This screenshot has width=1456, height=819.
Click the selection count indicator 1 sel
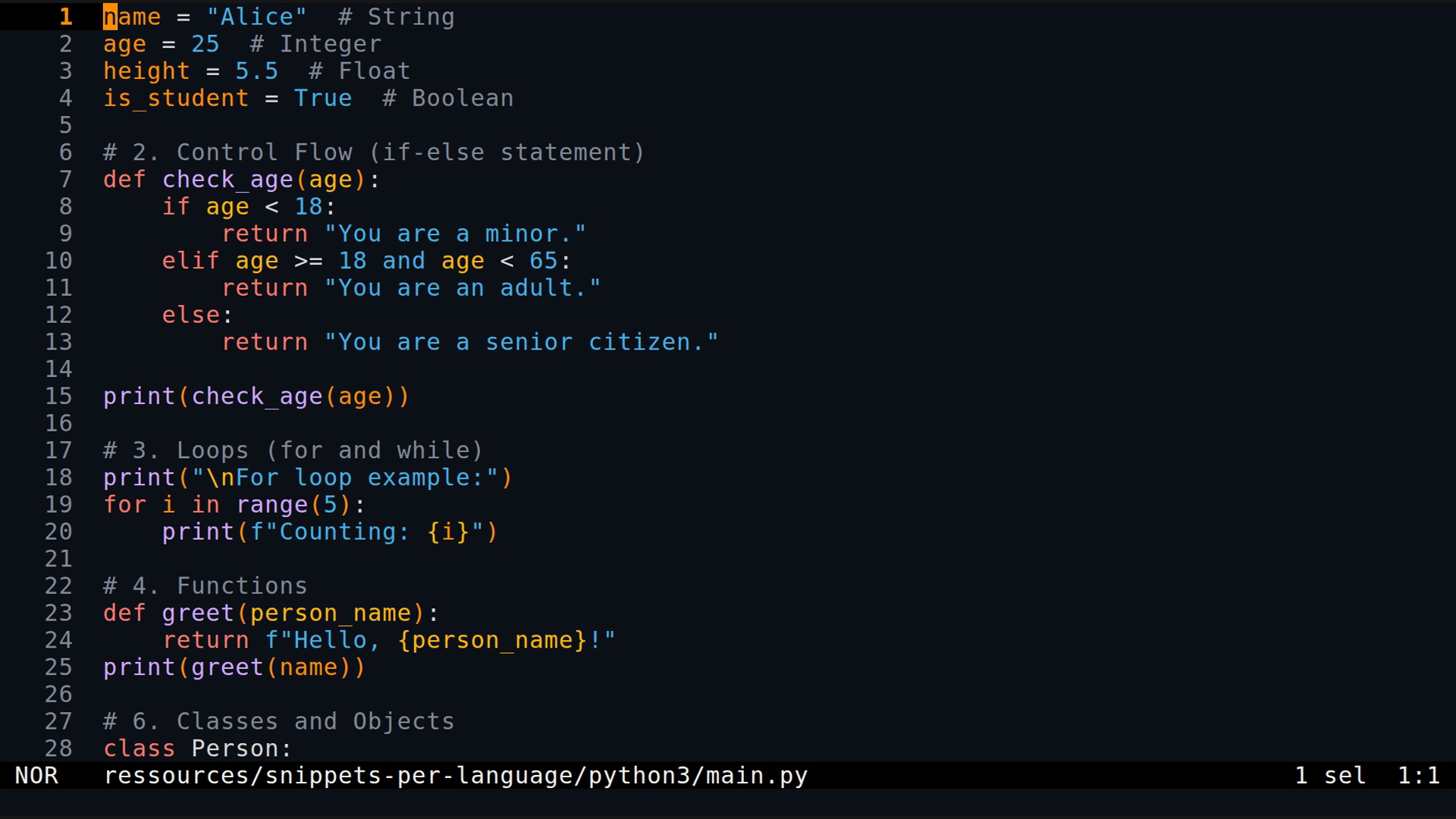tap(1325, 775)
